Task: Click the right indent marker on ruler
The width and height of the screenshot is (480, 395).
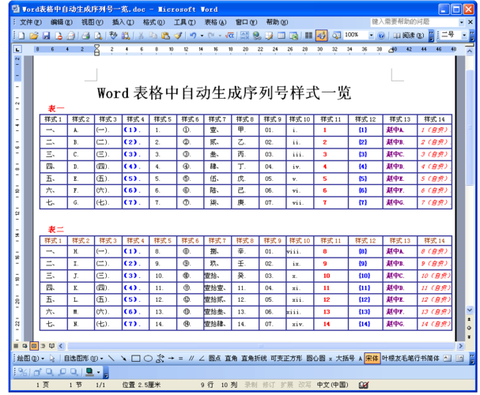Action: coord(391,51)
